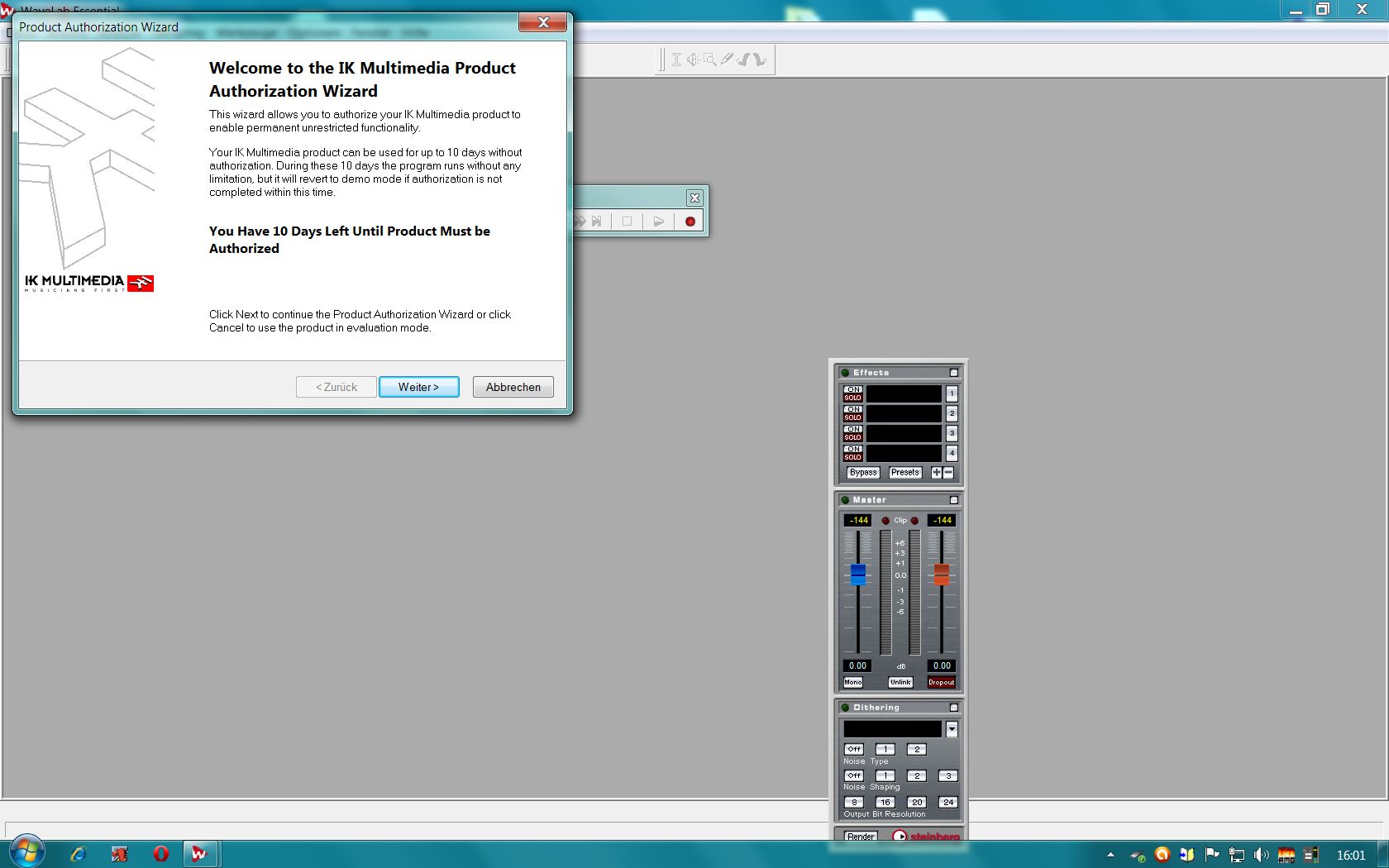Solo effect slot 1
Screen dimensions: 1389x868
point(853,398)
